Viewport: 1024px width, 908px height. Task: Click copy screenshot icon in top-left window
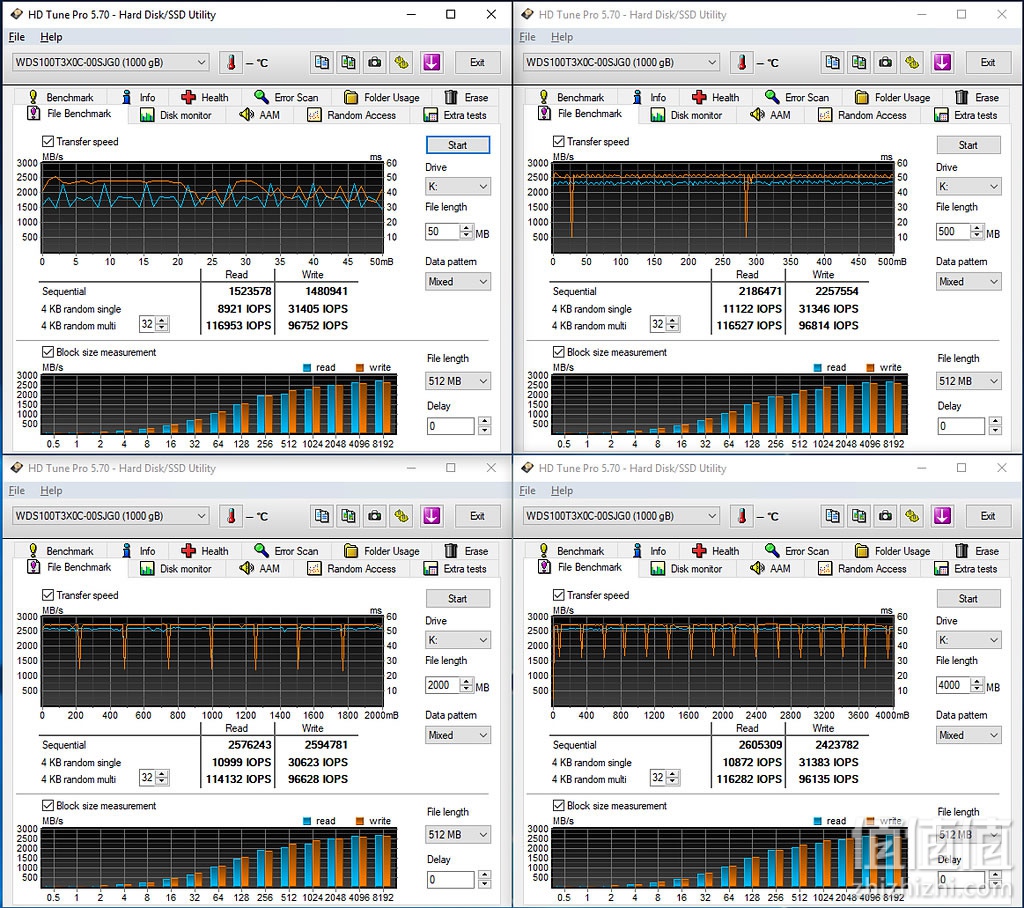(348, 62)
